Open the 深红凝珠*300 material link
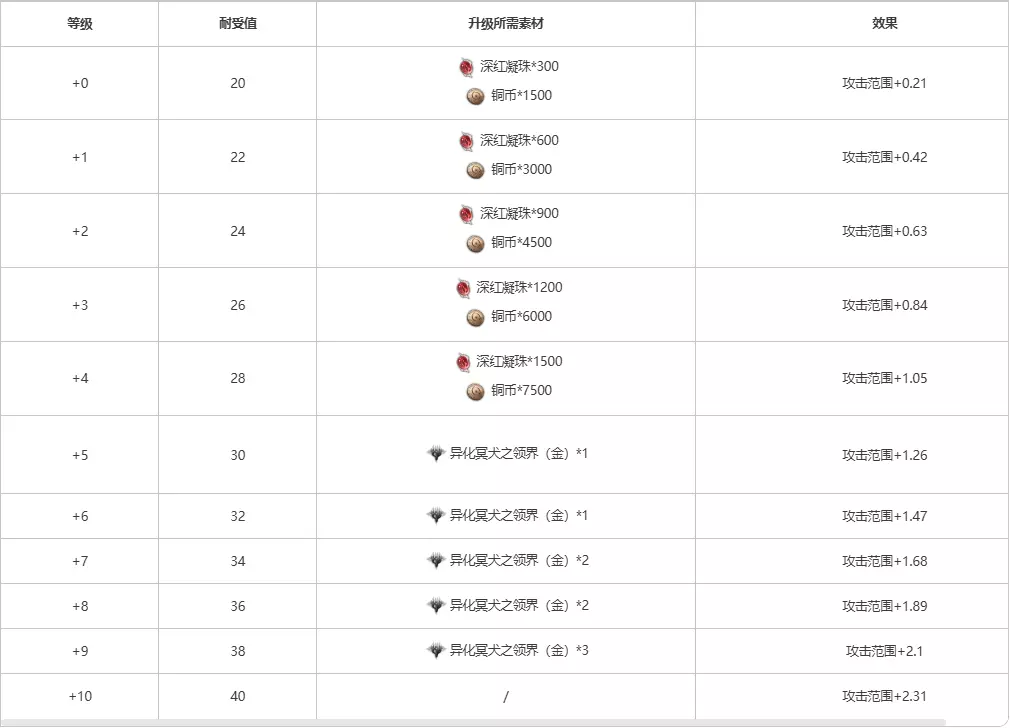The image size is (1010, 728). click(x=519, y=67)
